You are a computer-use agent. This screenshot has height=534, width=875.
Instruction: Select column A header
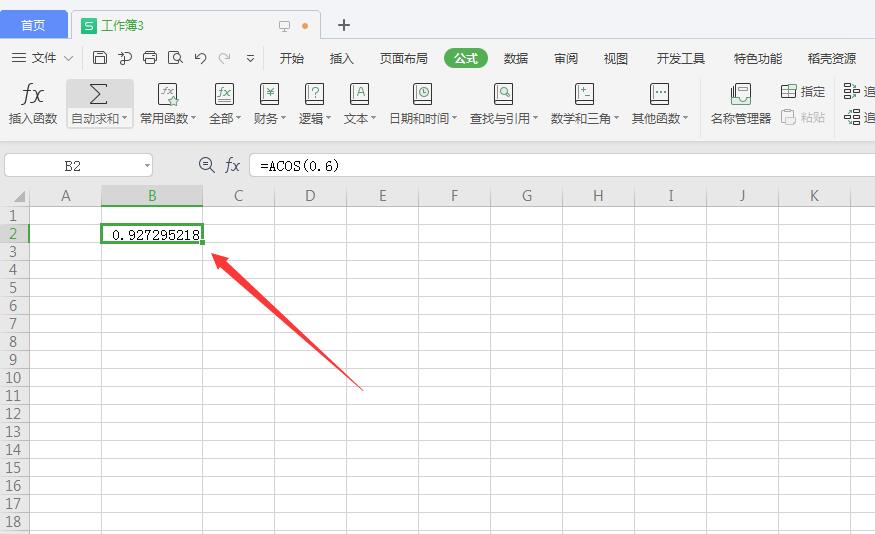pos(65,196)
